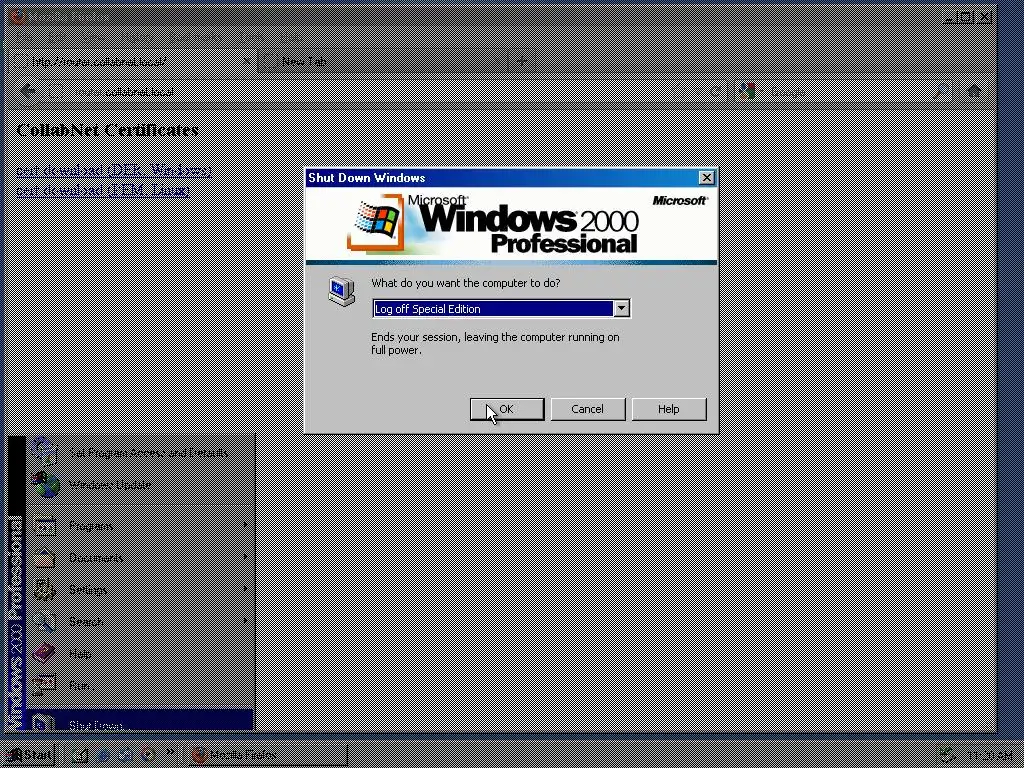Open the Log off Special Edition dropdown arrow
Viewport: 1024px width, 768px height.
[x=622, y=308]
